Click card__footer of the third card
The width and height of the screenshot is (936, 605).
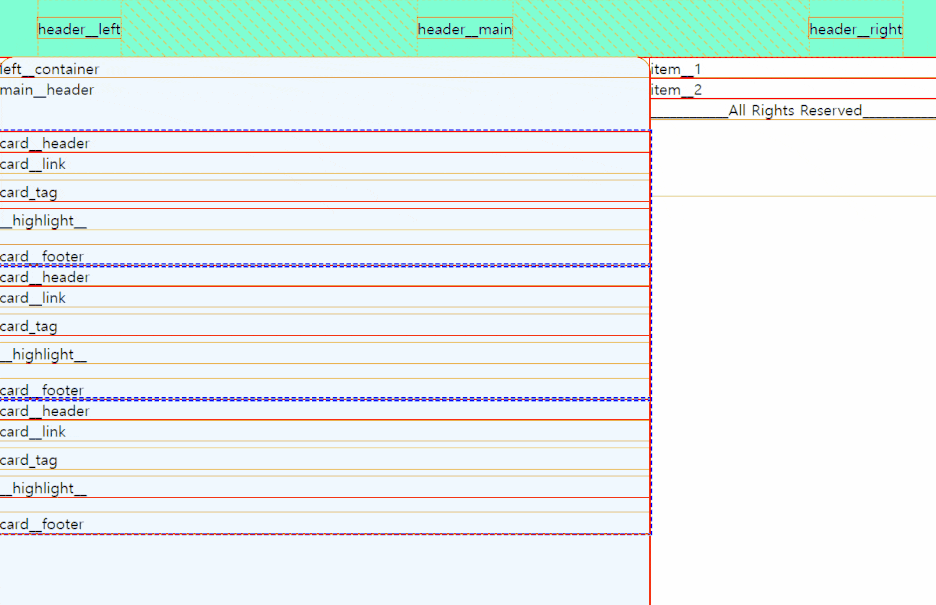click(325, 523)
